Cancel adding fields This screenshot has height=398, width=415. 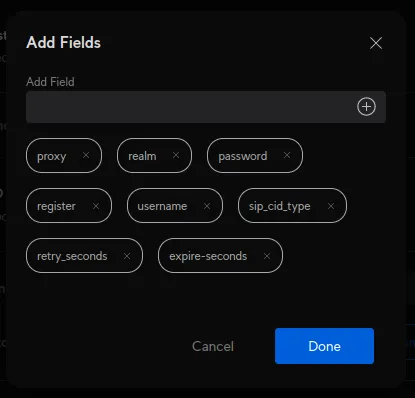(x=213, y=346)
